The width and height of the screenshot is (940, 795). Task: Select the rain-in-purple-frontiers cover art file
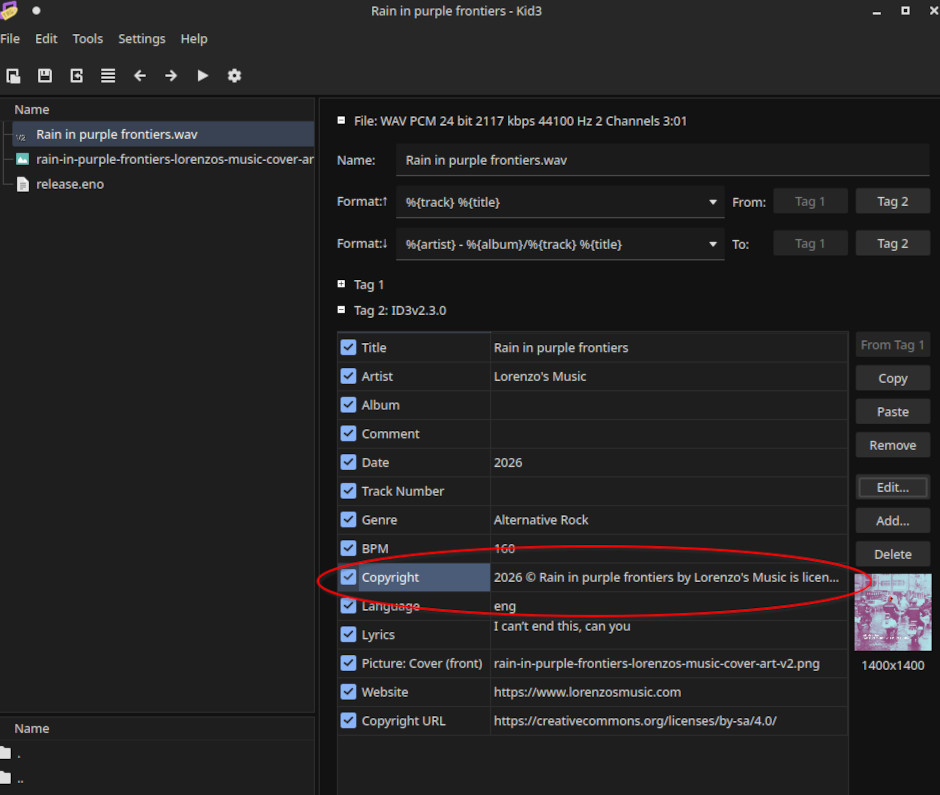(163, 159)
